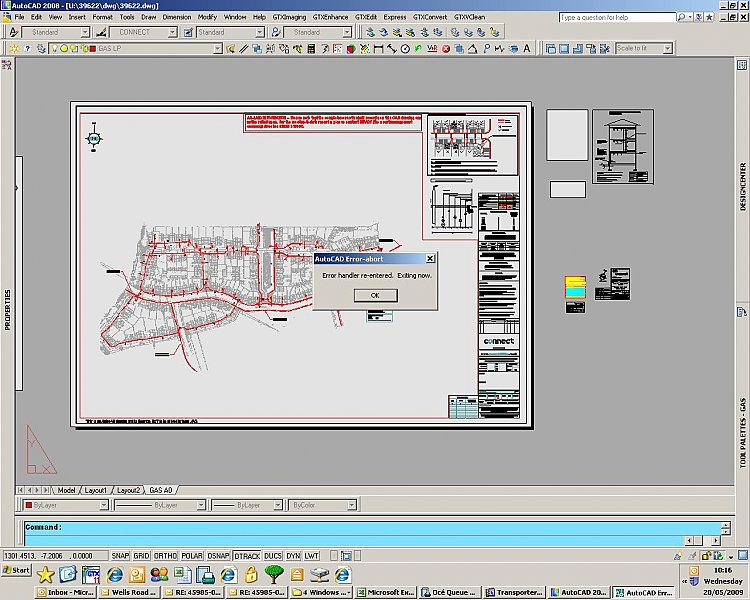Click the double diagonal lines icon

pos(243,48)
